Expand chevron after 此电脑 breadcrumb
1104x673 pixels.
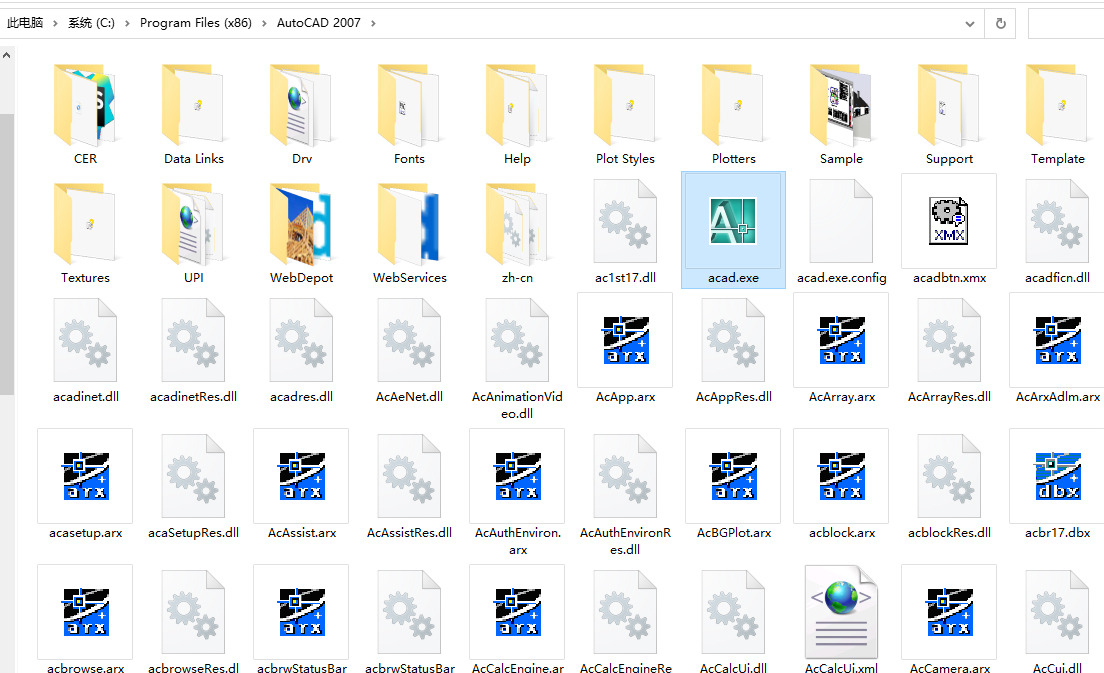tap(55, 23)
